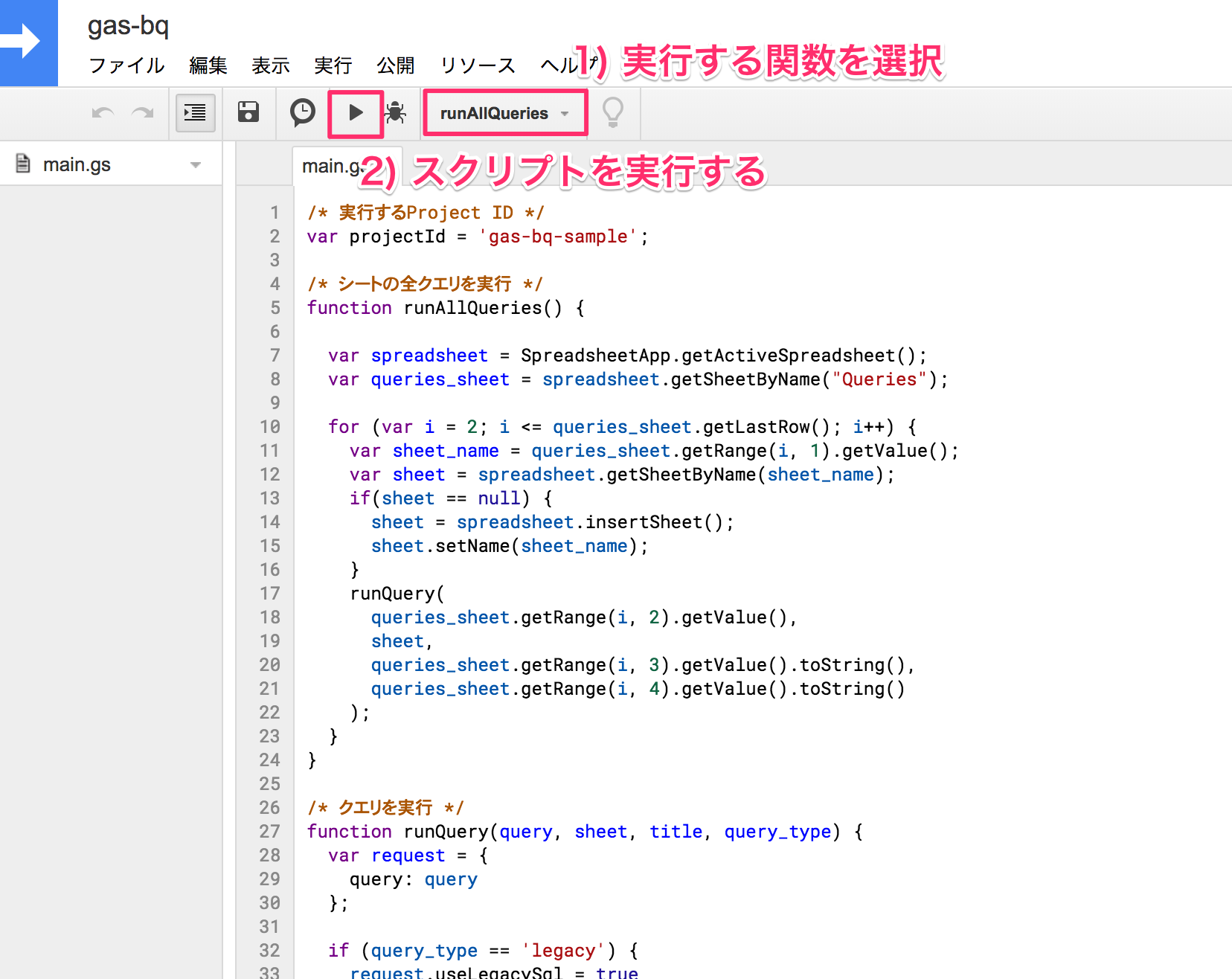Screen dimensions: 1232x979
Task: Click the 'legacy' string on line 32
Action: point(563,951)
